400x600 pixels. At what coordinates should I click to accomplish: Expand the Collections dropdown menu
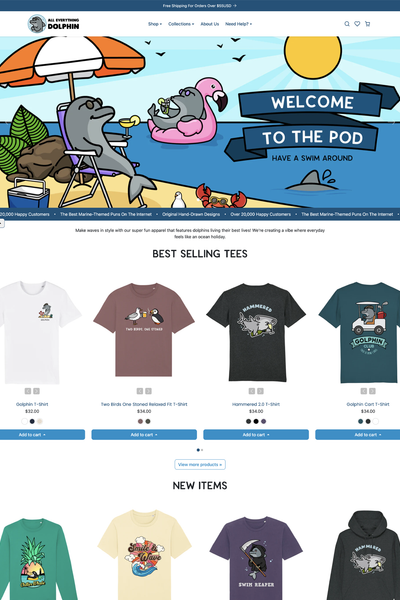point(181,24)
